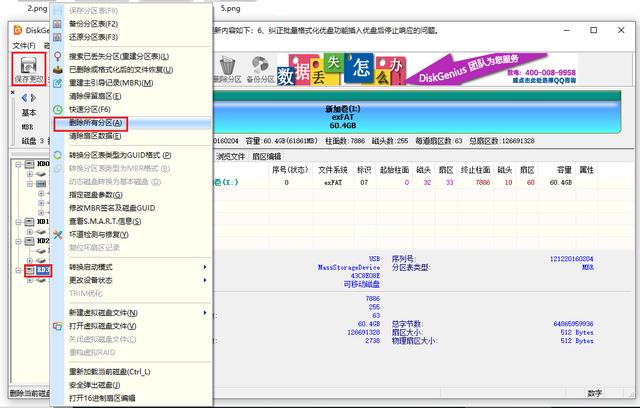This screenshot has height=408, width=640.
Task: Click the magnifier icon beside 搜索已丢失分区
Action: [x=58, y=56]
